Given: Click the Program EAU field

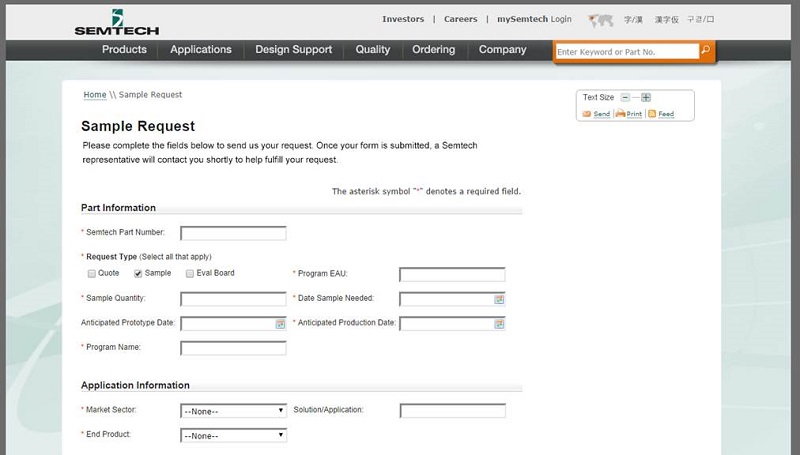Looking at the screenshot, I should [452, 274].
